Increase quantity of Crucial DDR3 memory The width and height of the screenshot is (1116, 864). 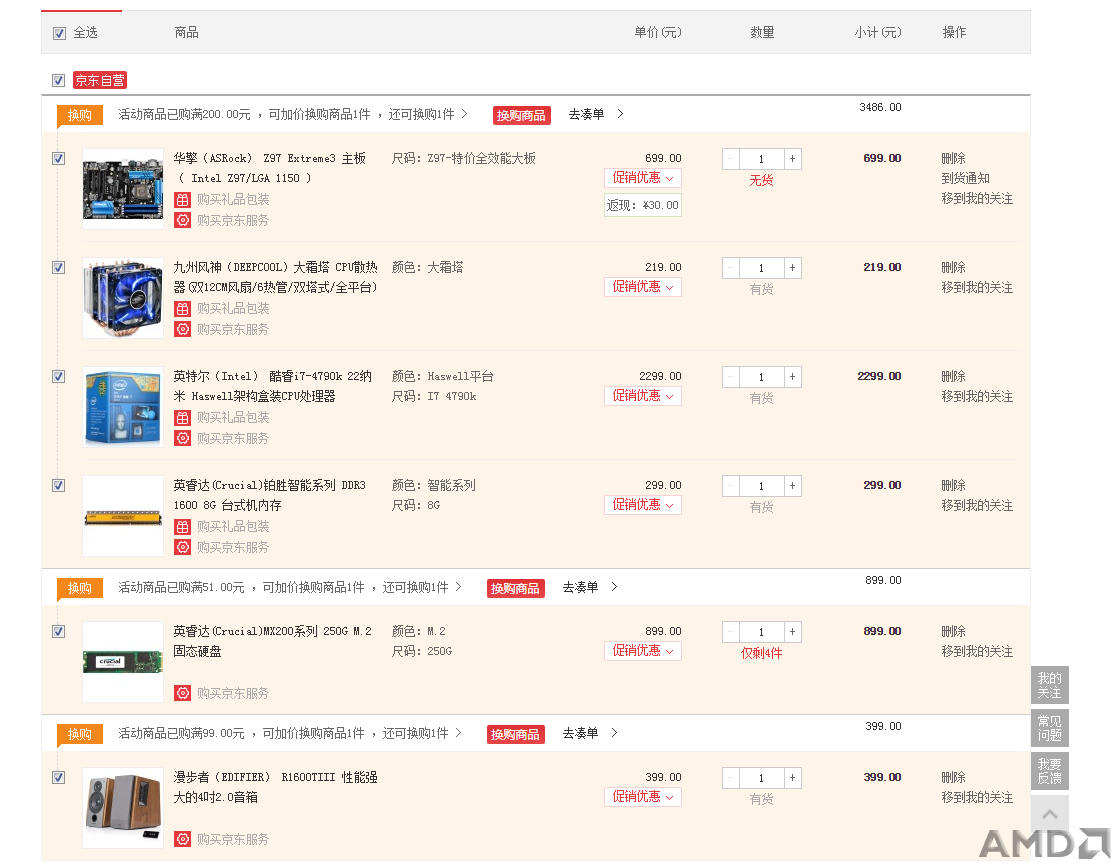(x=792, y=485)
